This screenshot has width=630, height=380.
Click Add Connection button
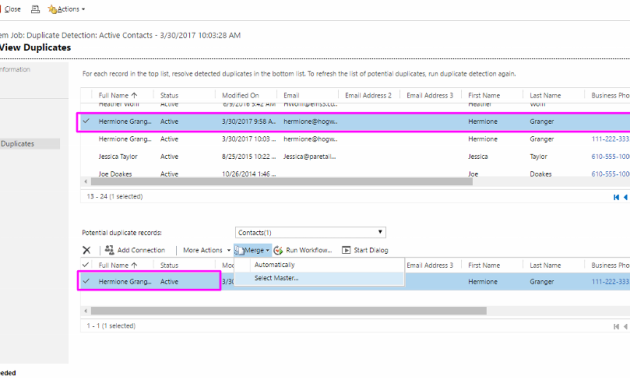[135, 250]
